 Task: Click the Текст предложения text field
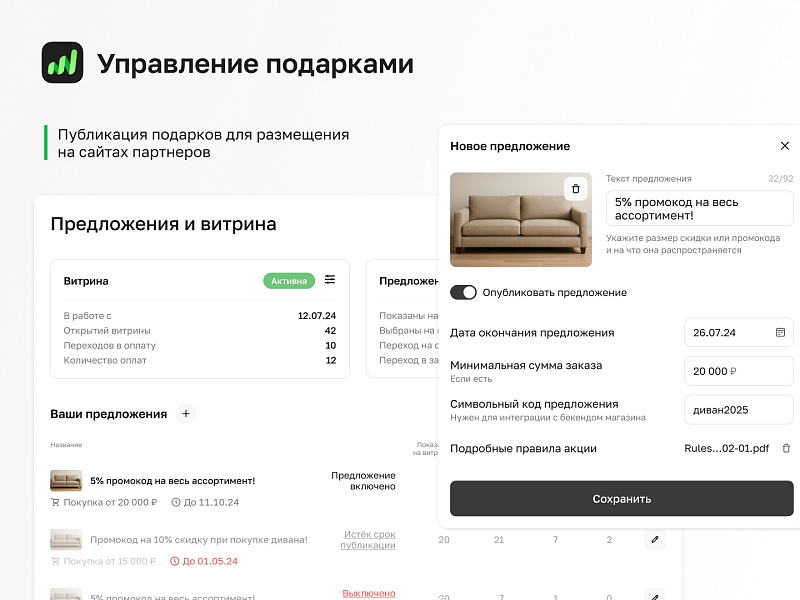pyautogui.click(x=698, y=209)
